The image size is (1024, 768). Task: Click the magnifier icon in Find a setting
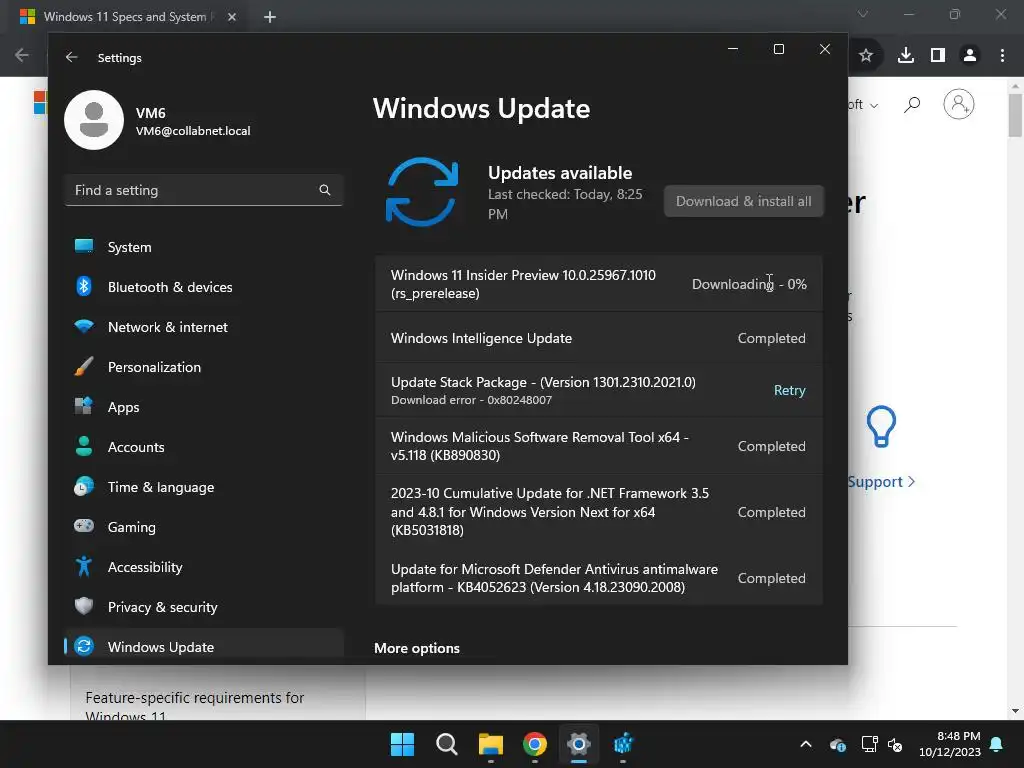click(x=325, y=190)
